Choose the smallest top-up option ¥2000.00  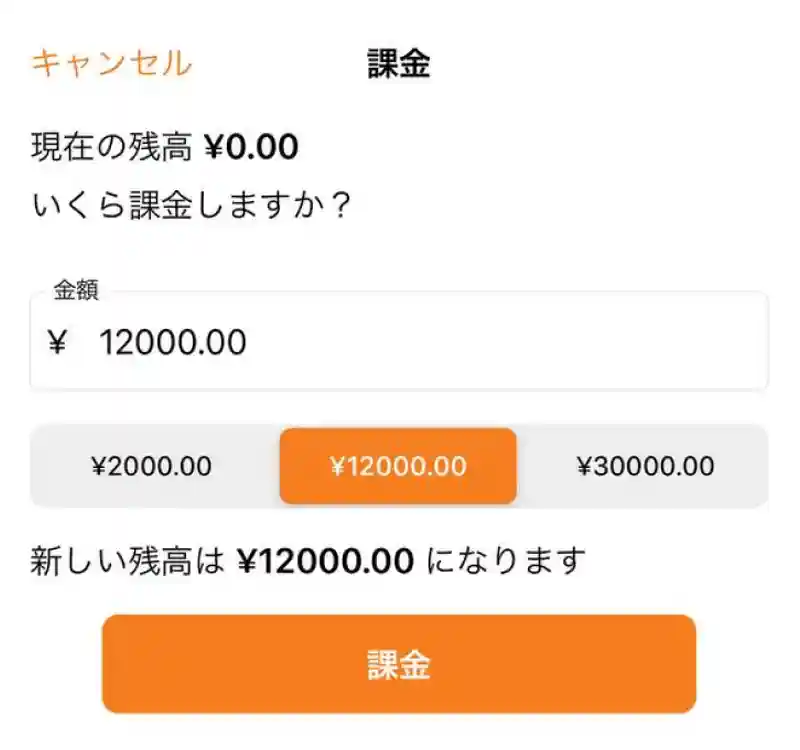coord(152,466)
